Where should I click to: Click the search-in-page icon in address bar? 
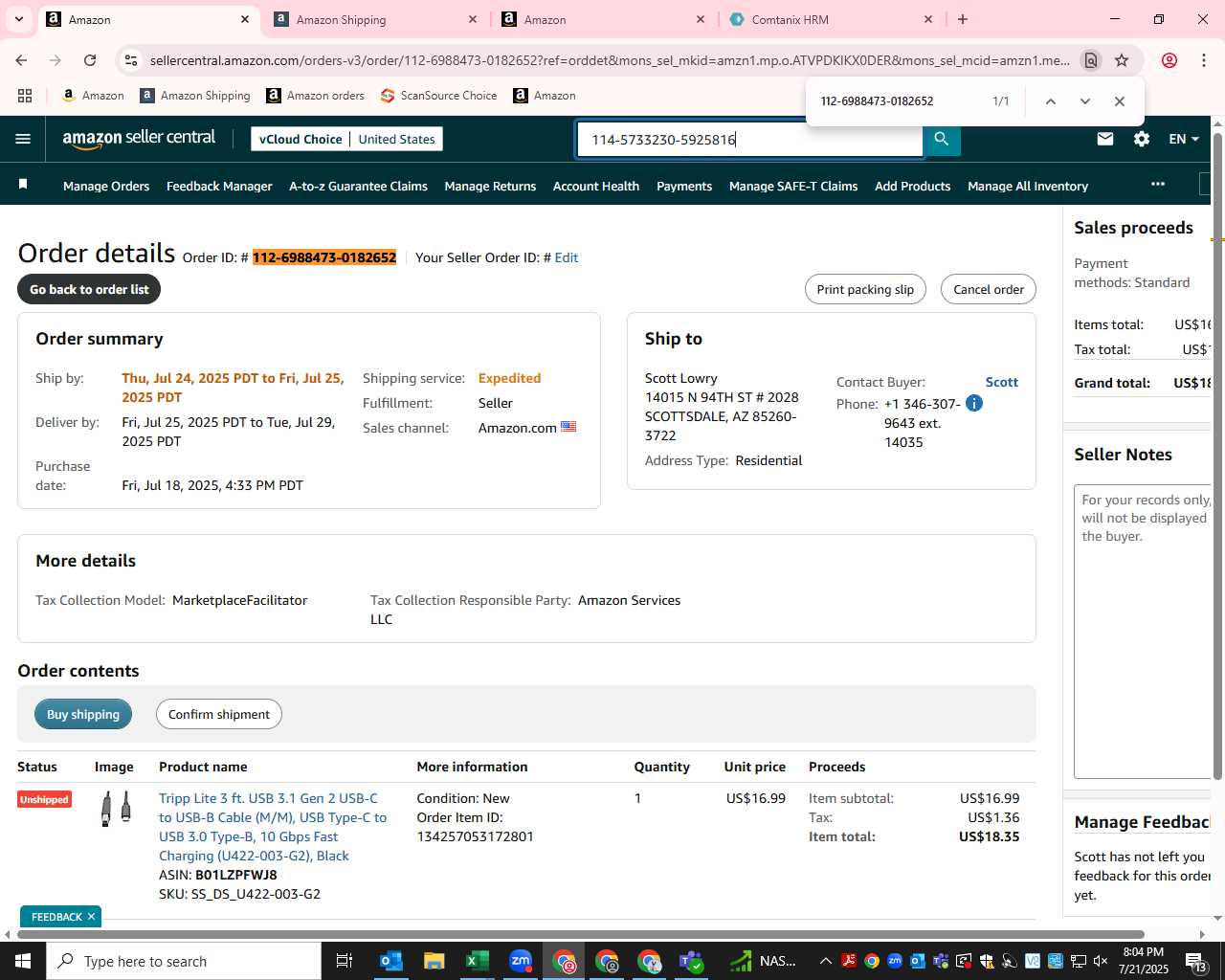tap(1091, 60)
